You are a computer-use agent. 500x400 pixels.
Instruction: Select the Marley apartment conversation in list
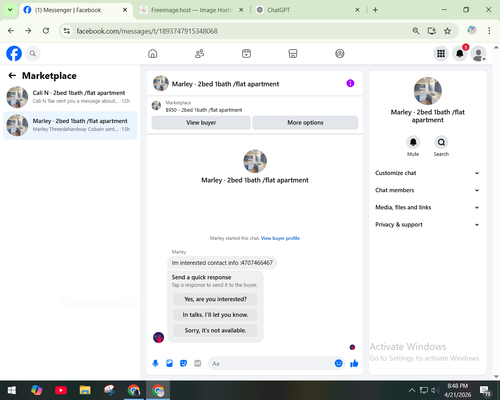click(x=70, y=125)
